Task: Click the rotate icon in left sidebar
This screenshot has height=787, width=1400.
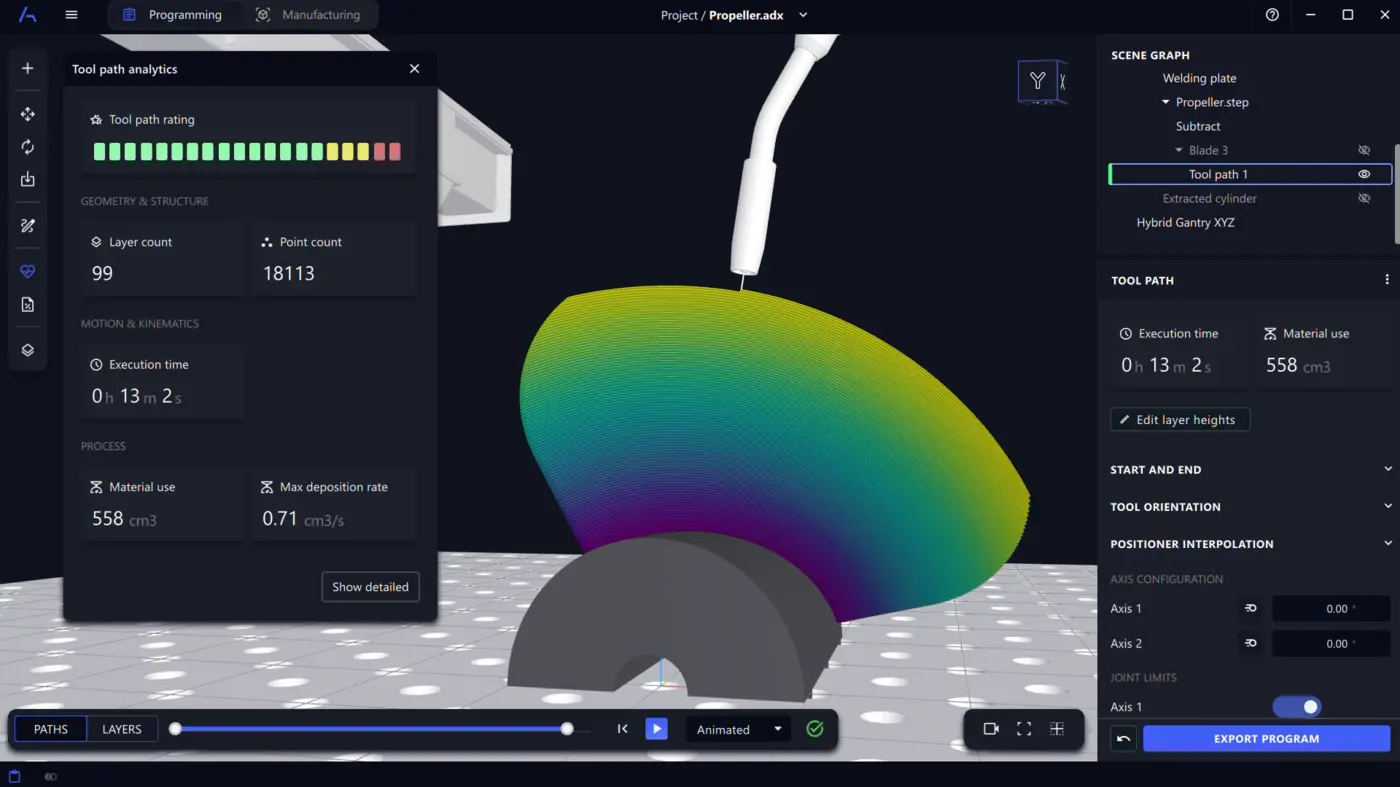Action: pyautogui.click(x=28, y=147)
